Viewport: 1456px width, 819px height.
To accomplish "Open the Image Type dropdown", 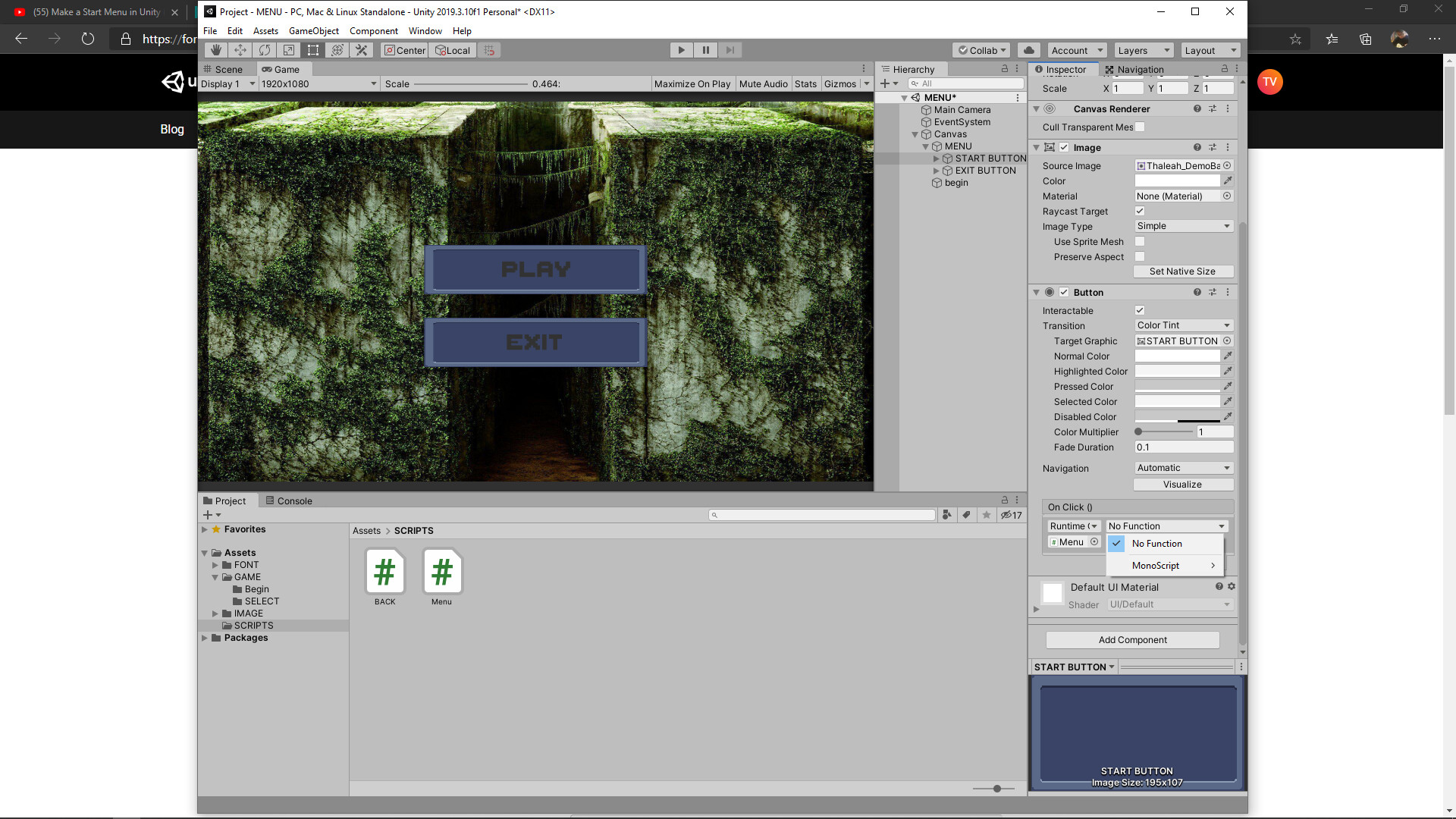I will point(1182,226).
